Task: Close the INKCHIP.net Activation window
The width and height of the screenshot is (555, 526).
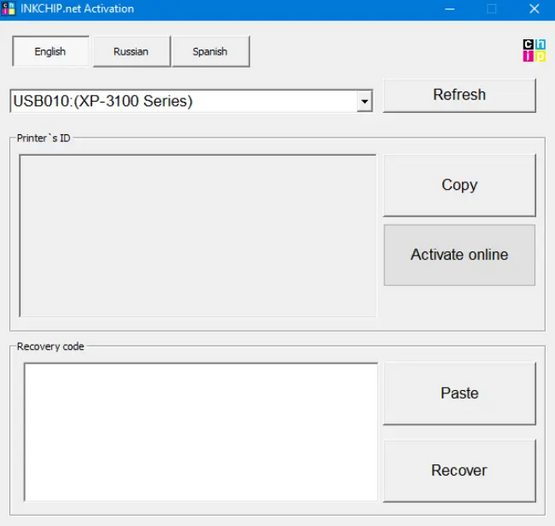Action: click(534, 9)
